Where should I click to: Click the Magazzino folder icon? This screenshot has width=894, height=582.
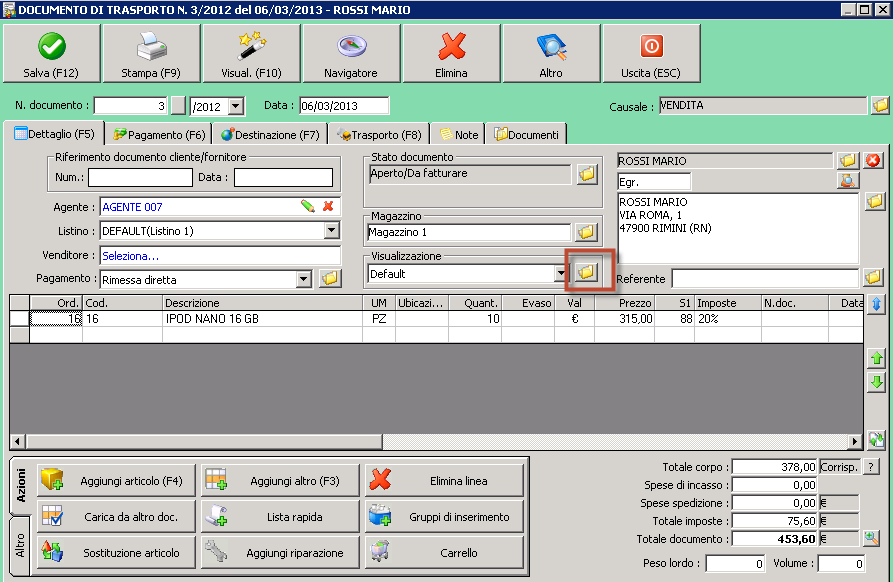tap(585, 231)
